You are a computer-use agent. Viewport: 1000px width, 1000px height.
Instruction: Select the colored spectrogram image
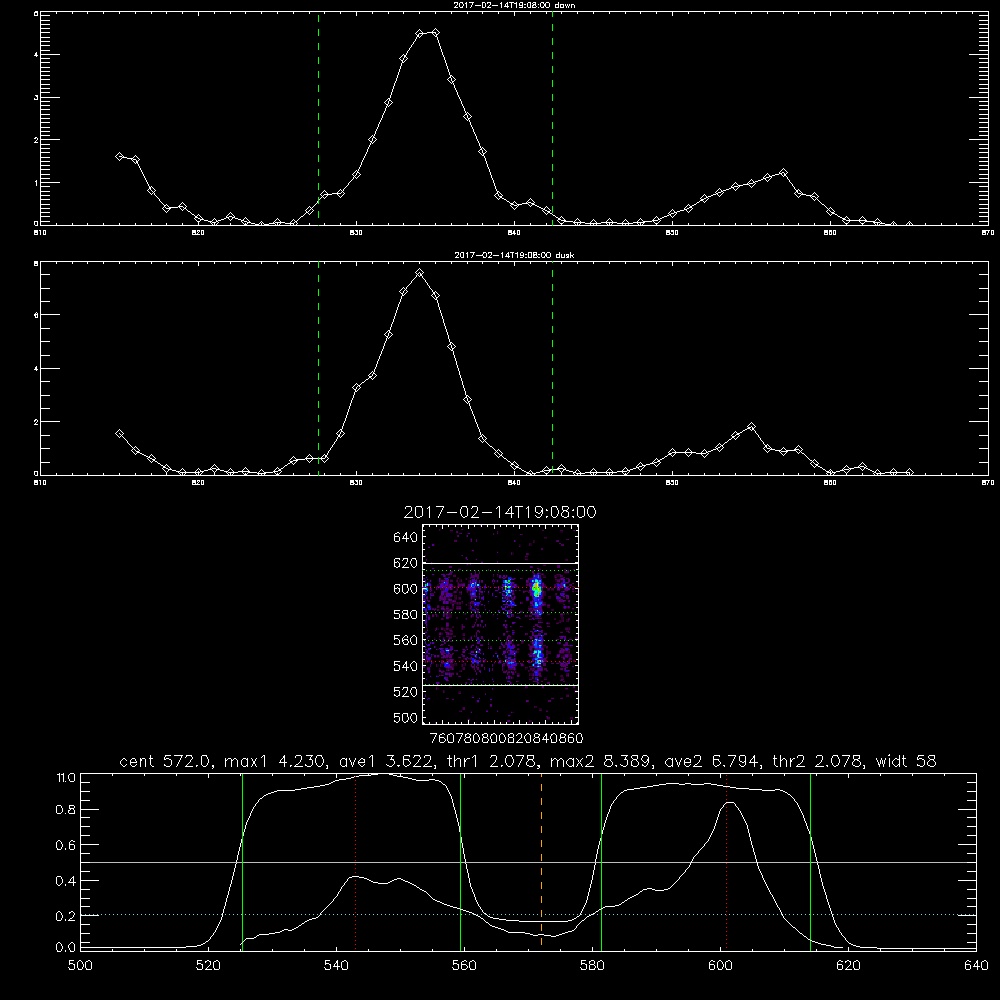(501, 624)
